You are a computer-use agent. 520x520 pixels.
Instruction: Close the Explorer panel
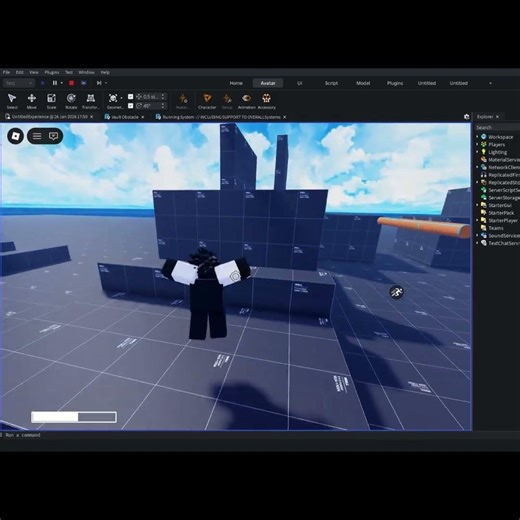(x=497, y=117)
